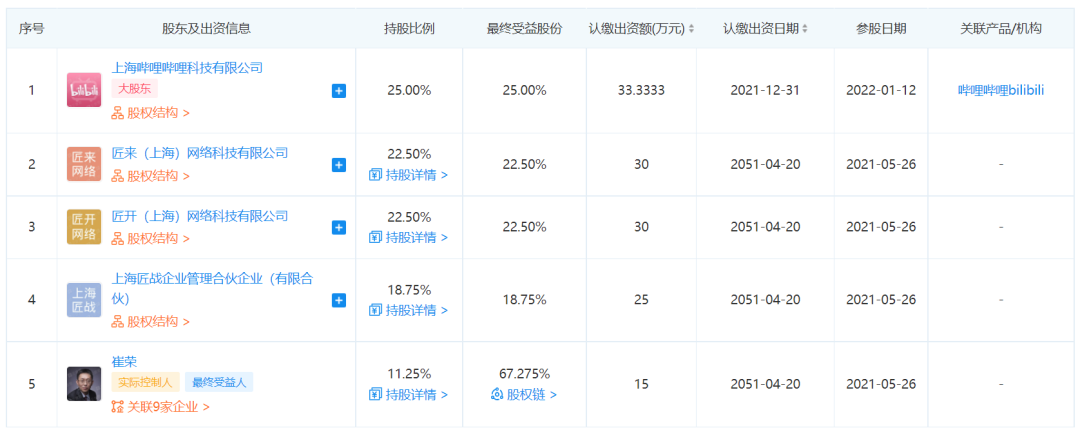Select the 2021-12-31 subscription date cell
Image resolution: width=1080 pixels, height=437 pixels.
click(765, 90)
